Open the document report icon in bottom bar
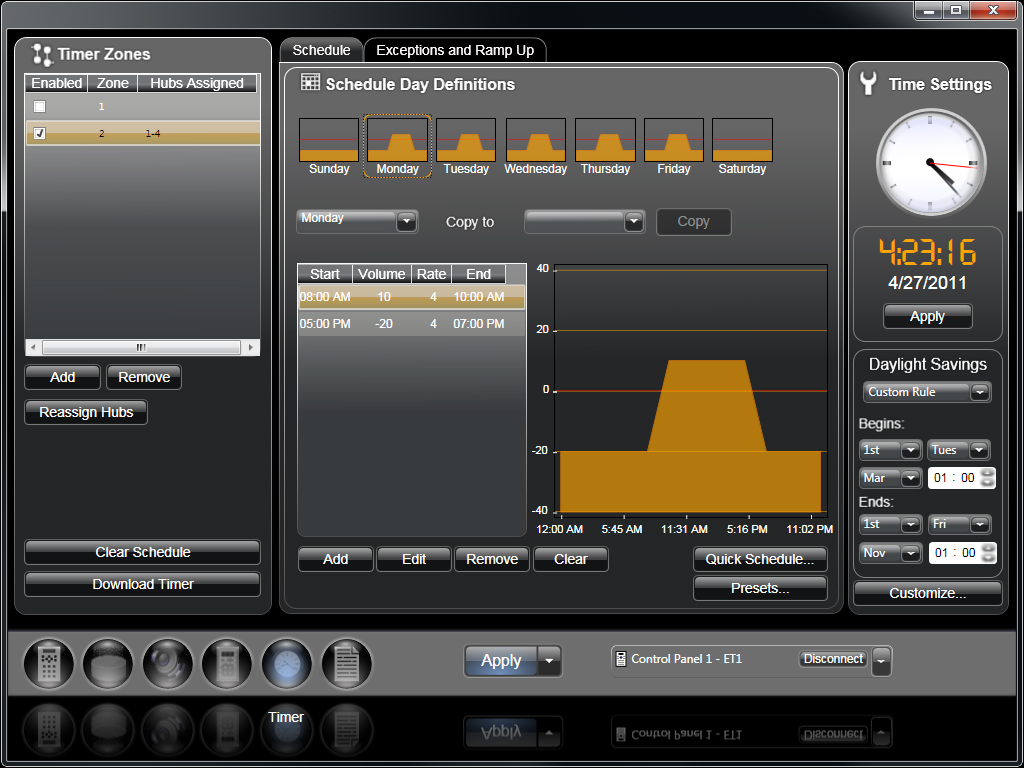Screen dimensions: 1024x768 pos(346,664)
